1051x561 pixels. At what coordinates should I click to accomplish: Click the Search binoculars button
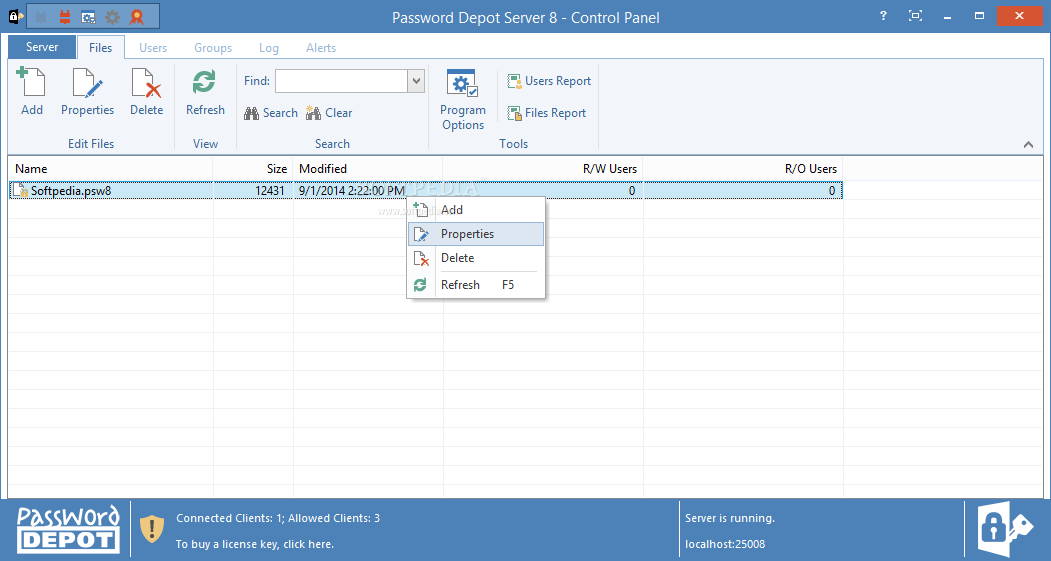[x=271, y=113]
